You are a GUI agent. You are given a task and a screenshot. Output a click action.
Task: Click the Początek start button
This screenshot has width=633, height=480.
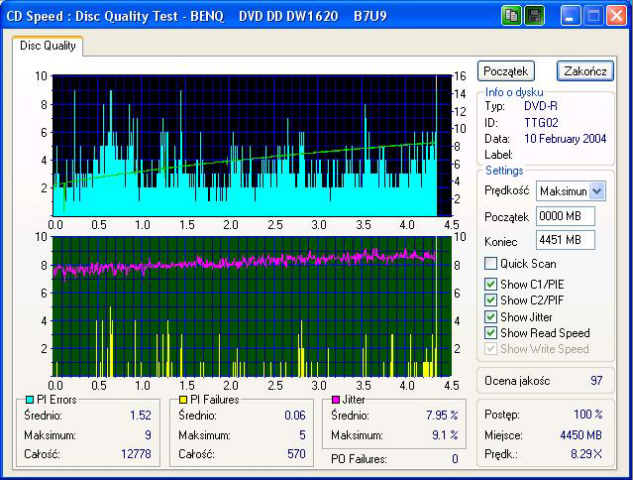(506, 71)
